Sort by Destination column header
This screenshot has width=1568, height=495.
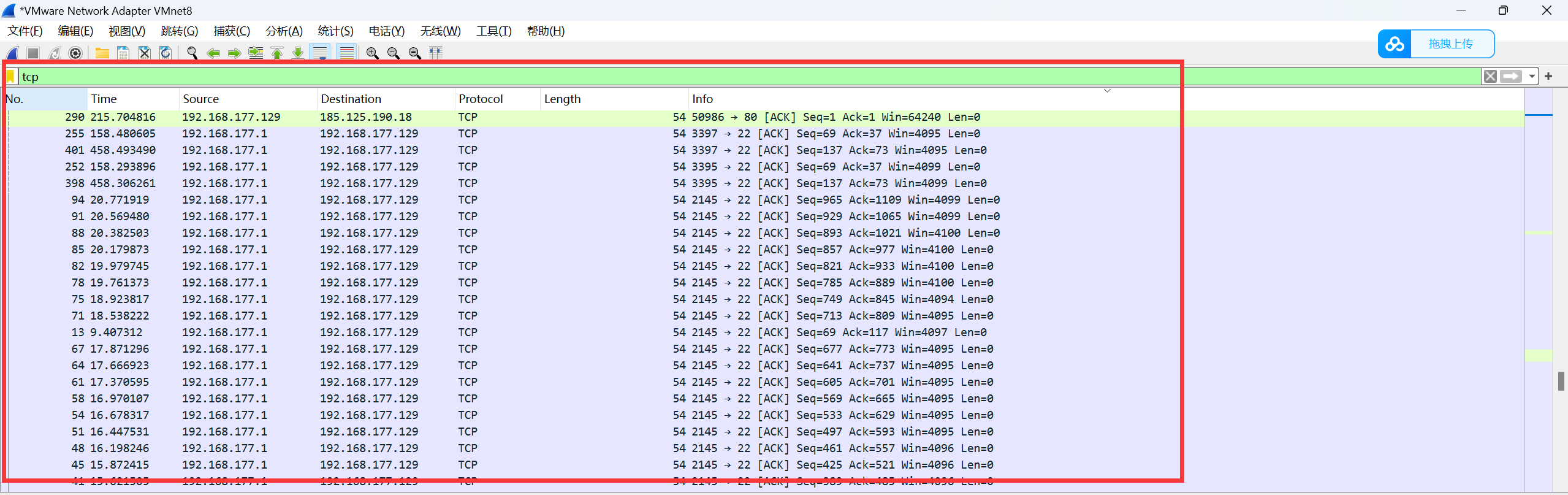point(386,99)
